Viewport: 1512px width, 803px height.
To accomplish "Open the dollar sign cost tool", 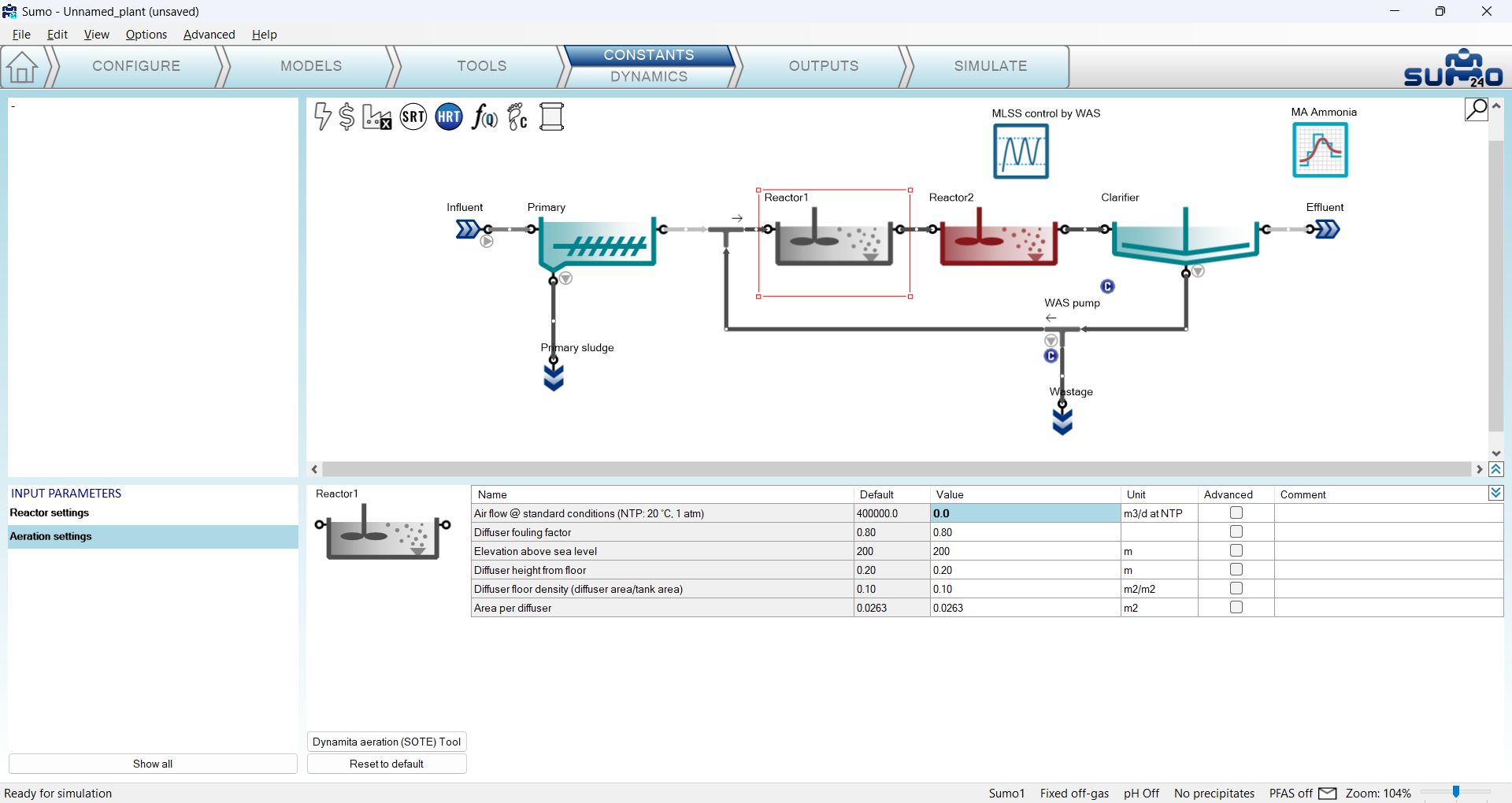I will (x=346, y=117).
